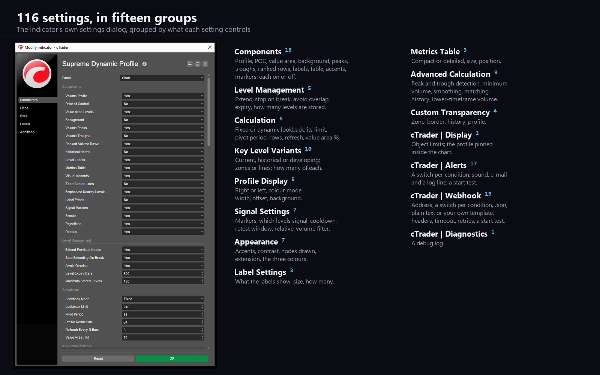
Task: Click the Level Management group heading
Action: [269, 90]
